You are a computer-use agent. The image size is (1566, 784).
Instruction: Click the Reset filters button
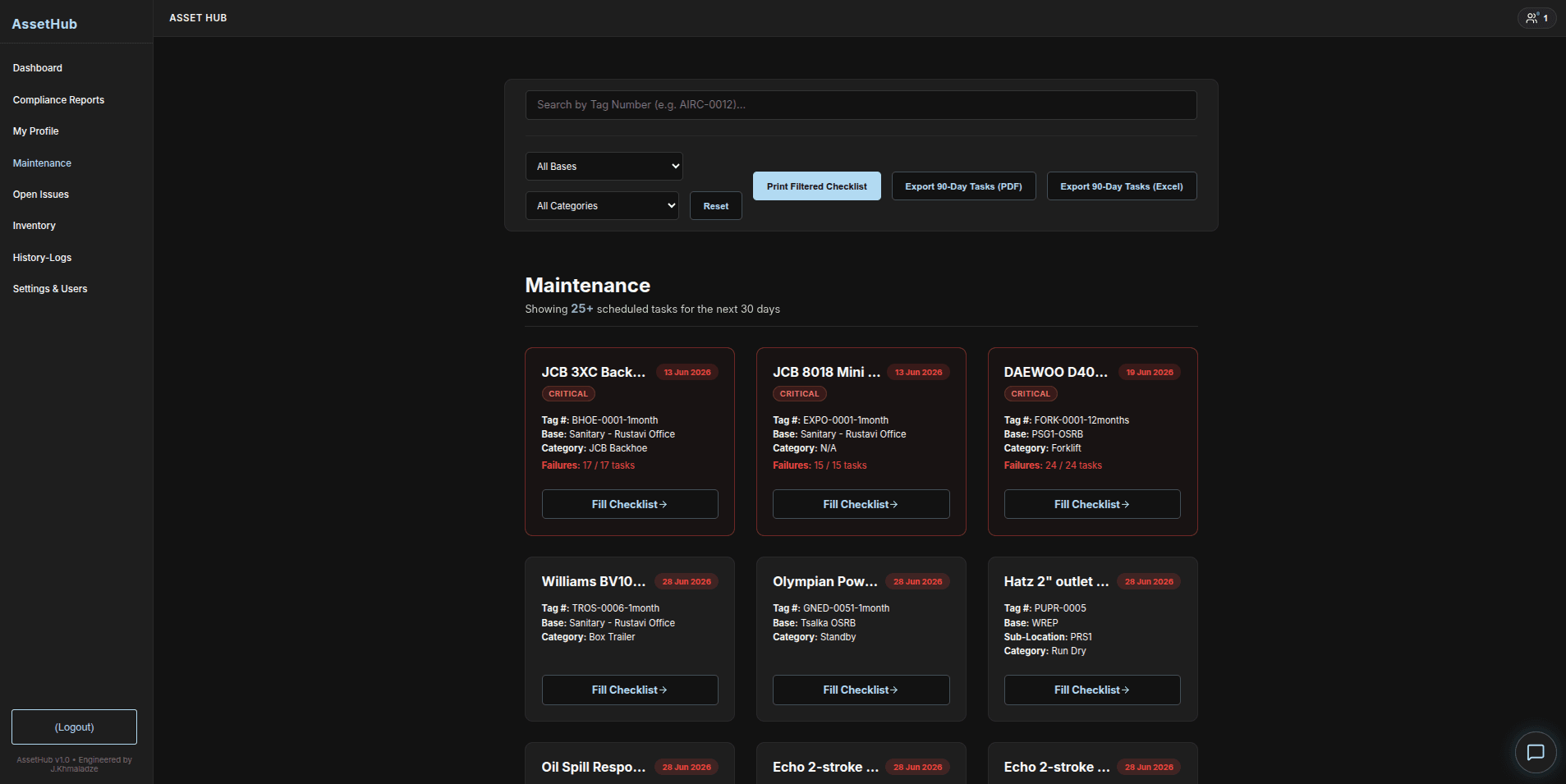click(716, 206)
